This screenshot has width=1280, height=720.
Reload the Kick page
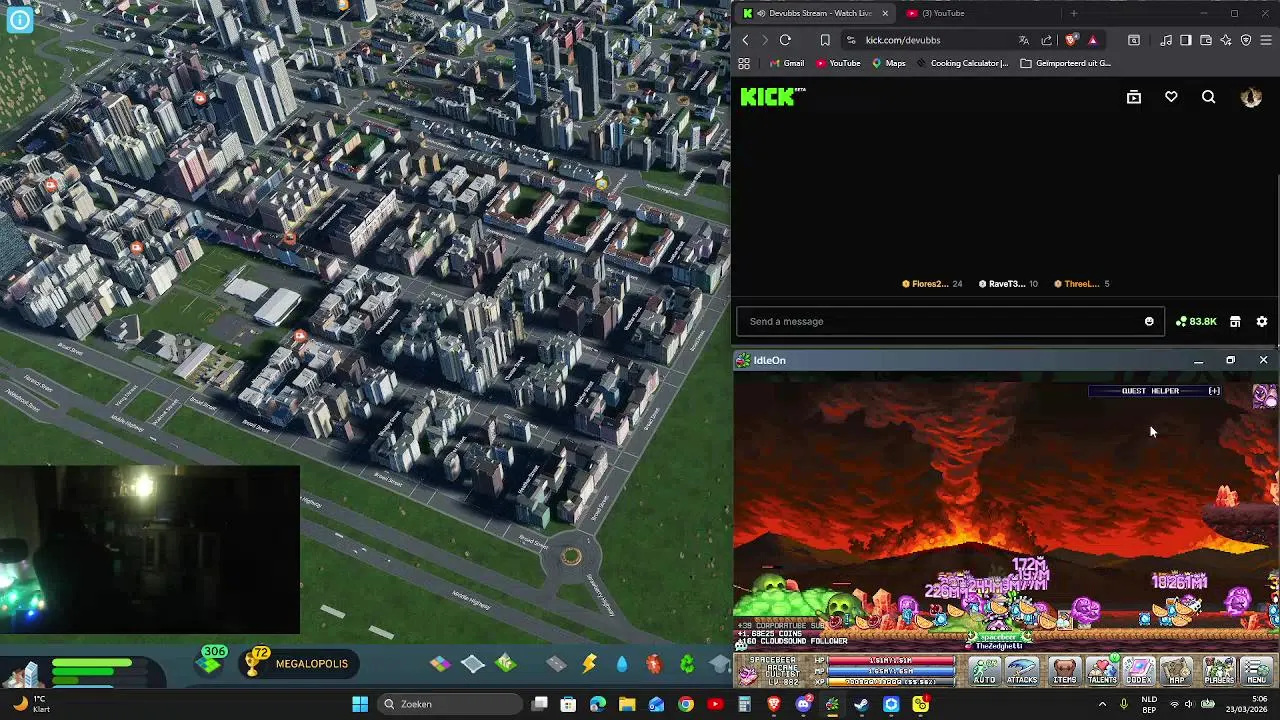click(785, 40)
